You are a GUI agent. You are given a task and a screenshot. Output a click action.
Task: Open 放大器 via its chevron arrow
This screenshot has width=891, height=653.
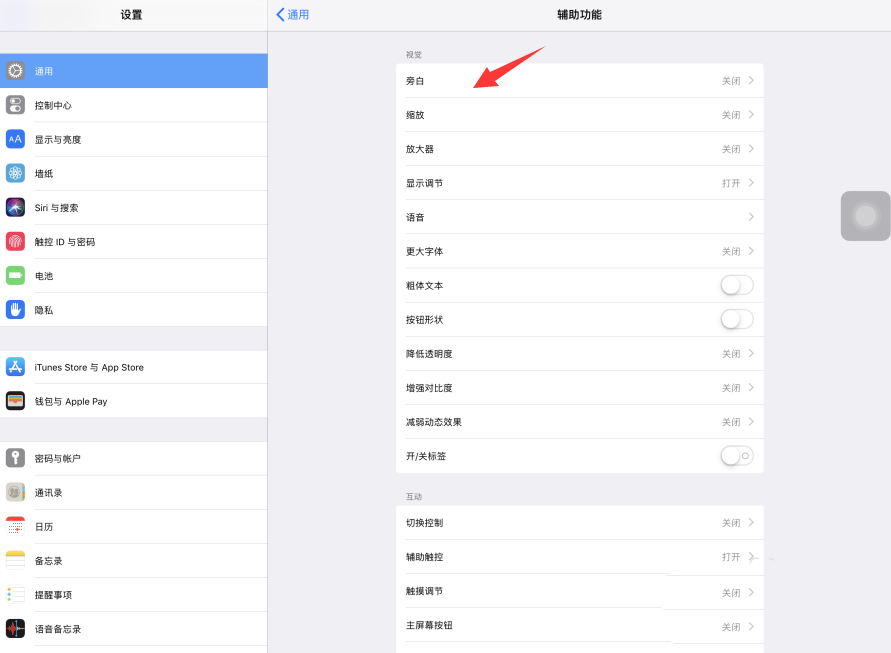point(751,149)
